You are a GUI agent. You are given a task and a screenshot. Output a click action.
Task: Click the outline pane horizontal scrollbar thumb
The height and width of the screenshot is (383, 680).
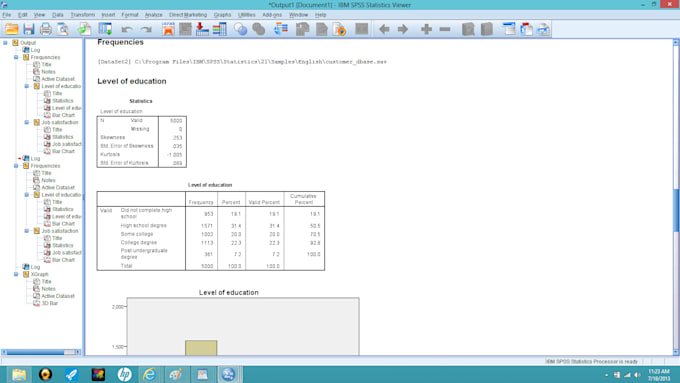point(35,352)
